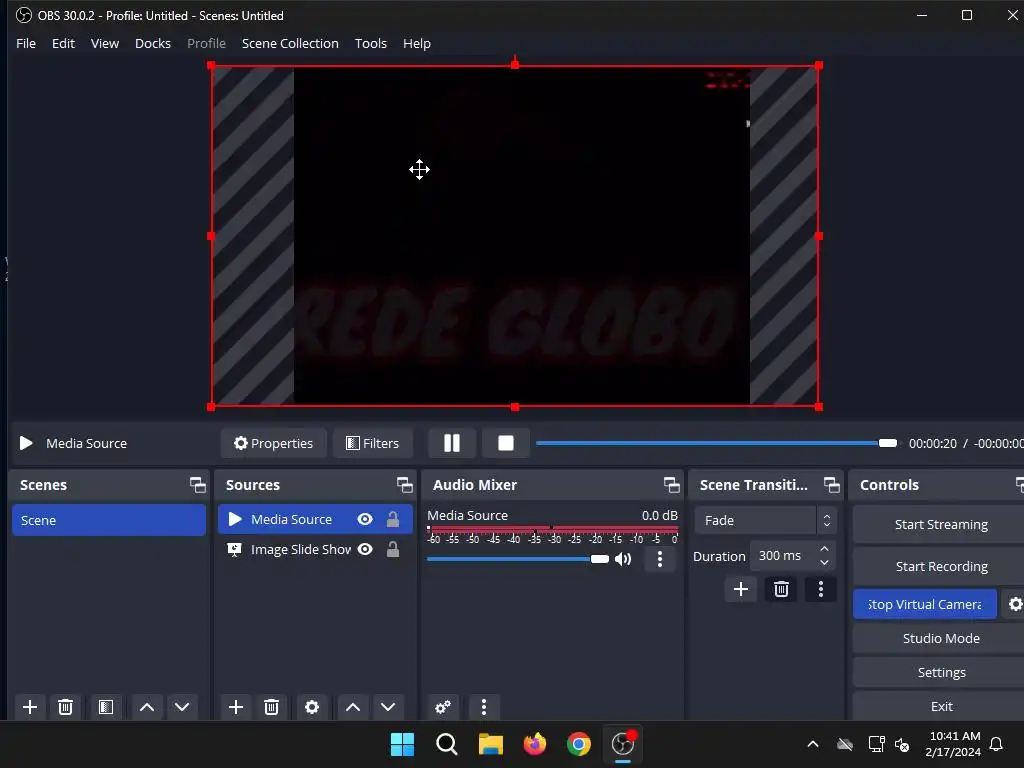This screenshot has height=768, width=1024.
Task: Pop out the Sources dock
Action: pos(404,485)
